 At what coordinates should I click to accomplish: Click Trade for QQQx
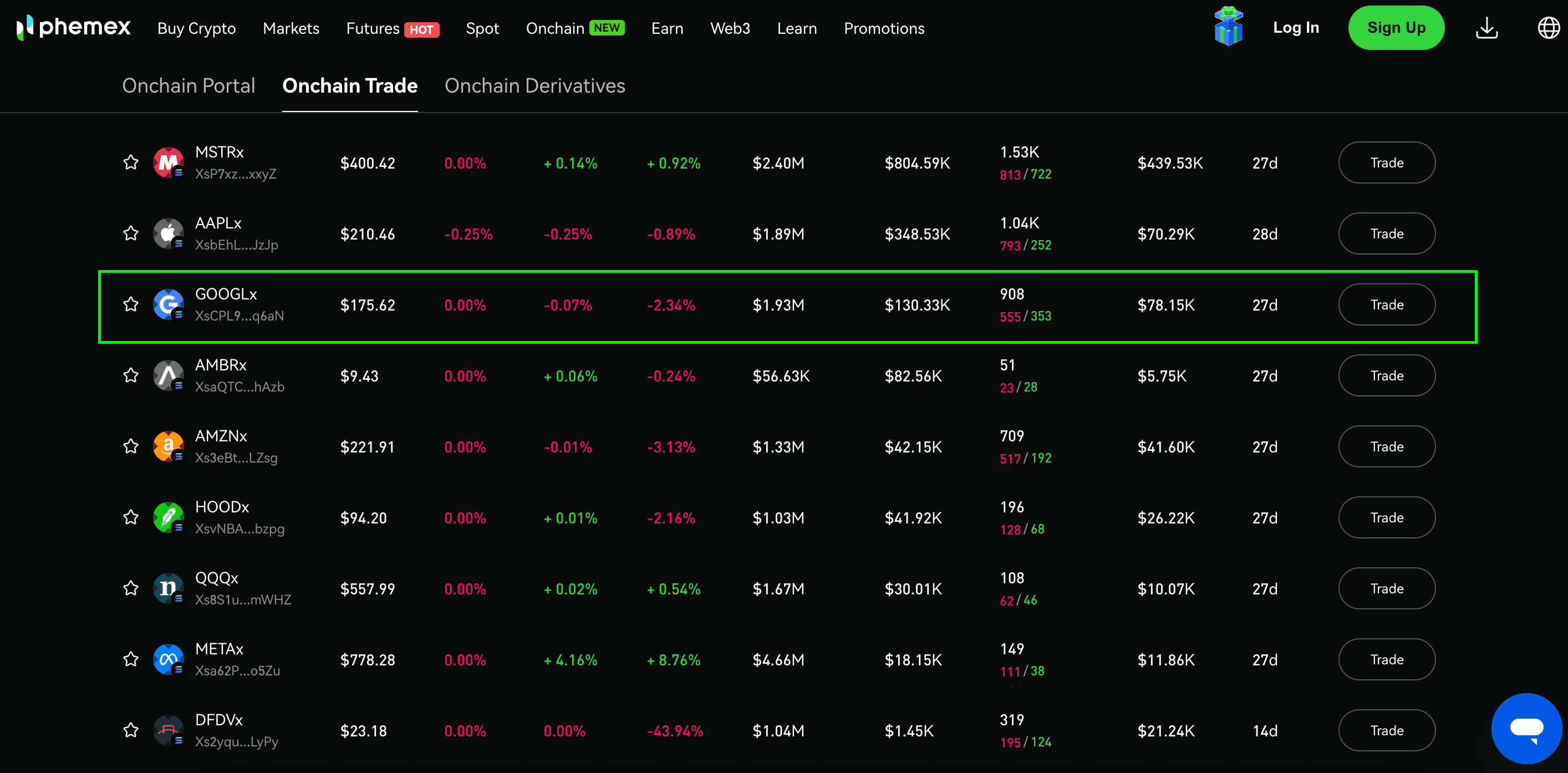click(x=1387, y=588)
